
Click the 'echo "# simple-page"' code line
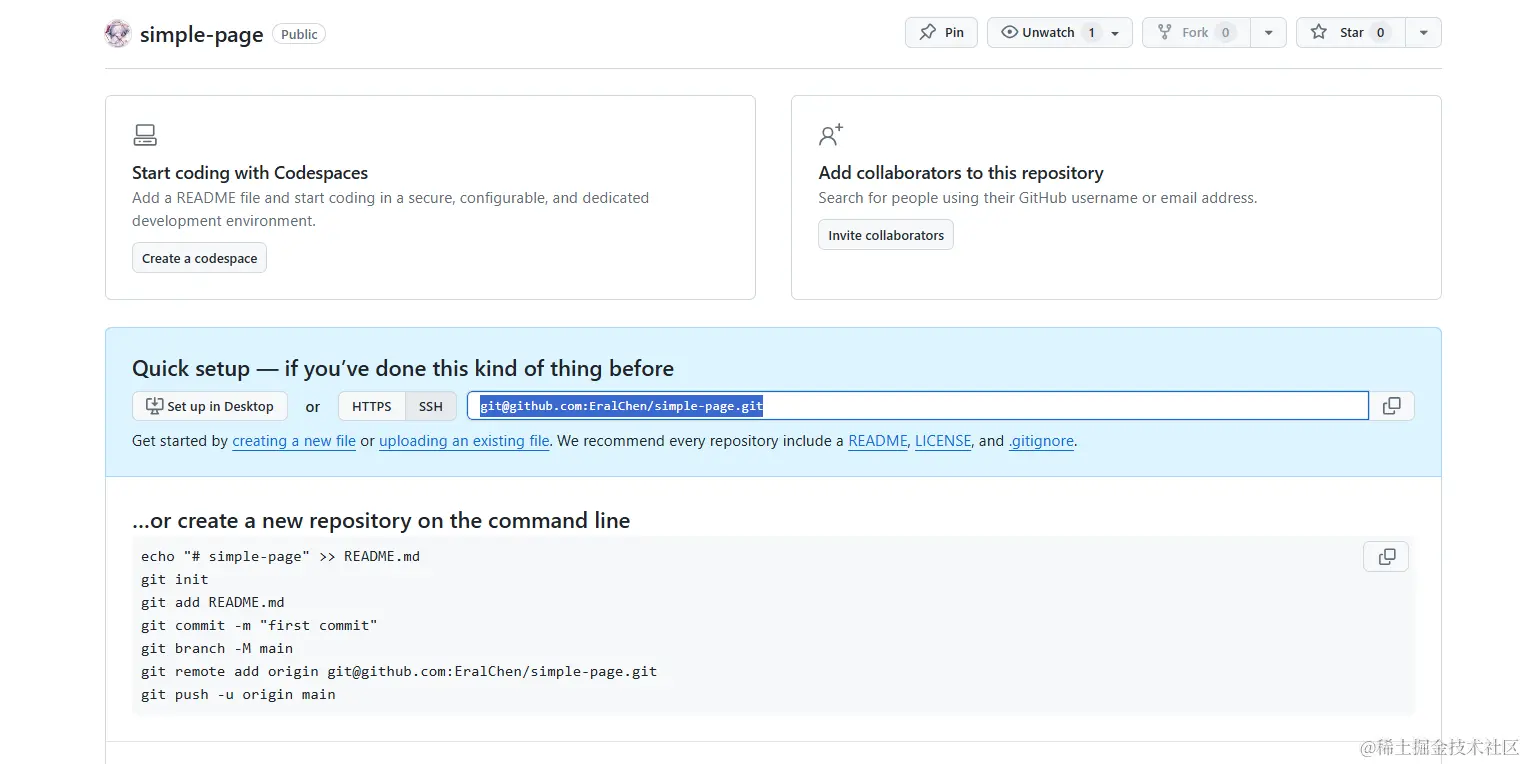(280, 556)
